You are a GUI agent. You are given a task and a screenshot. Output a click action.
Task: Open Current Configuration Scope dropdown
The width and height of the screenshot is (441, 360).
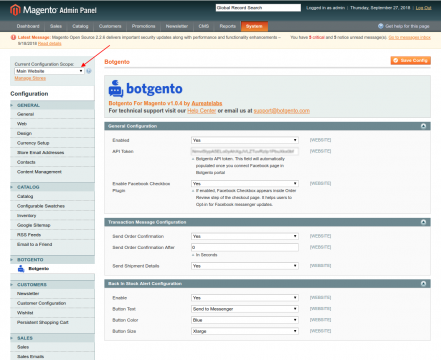[49, 71]
